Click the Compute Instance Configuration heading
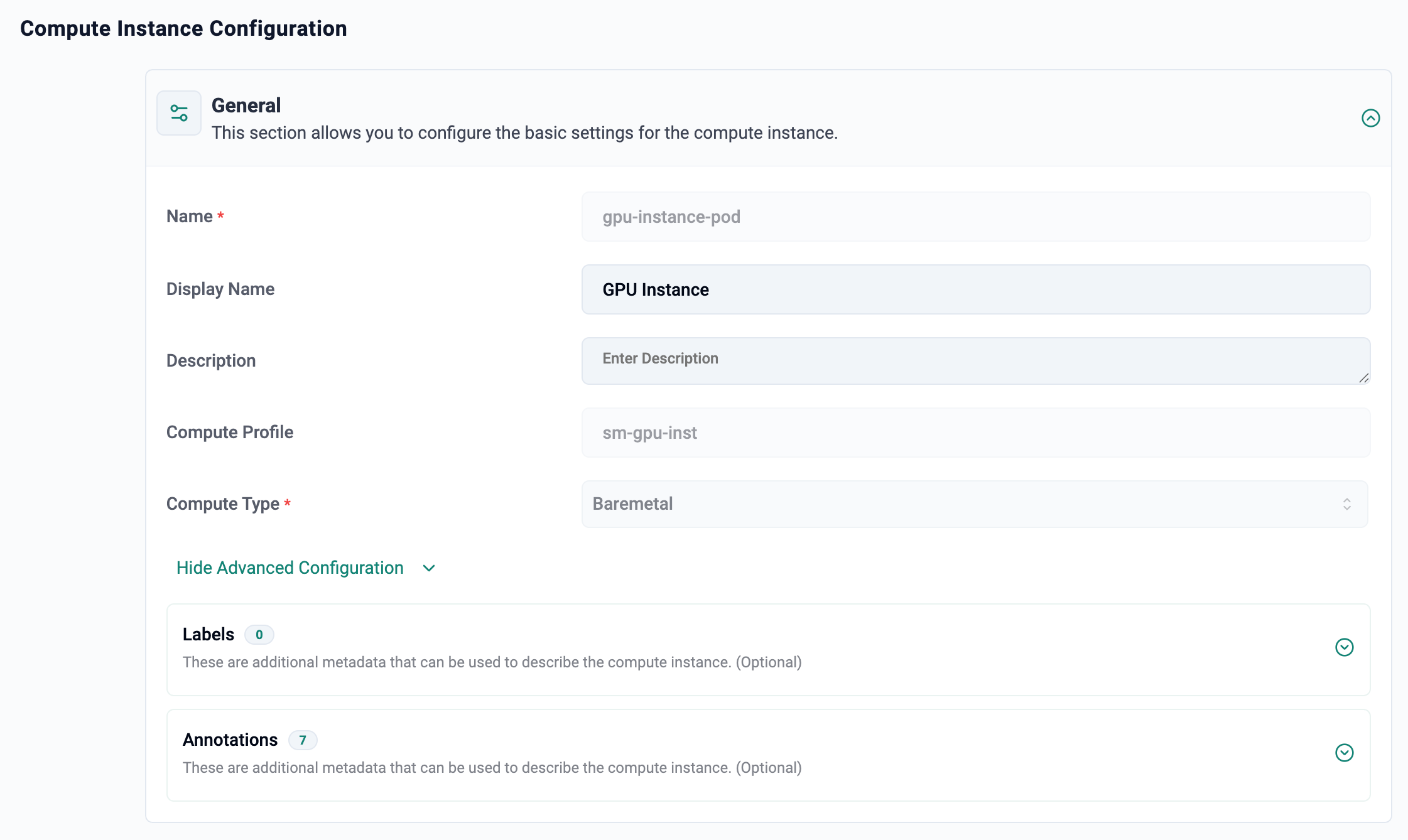The image size is (1408, 840). pyautogui.click(x=183, y=28)
